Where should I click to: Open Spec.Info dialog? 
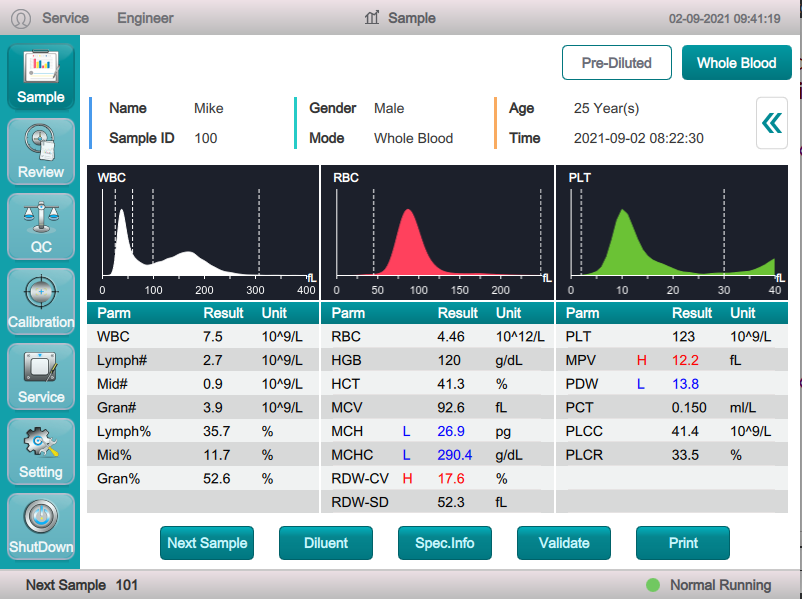click(x=445, y=543)
